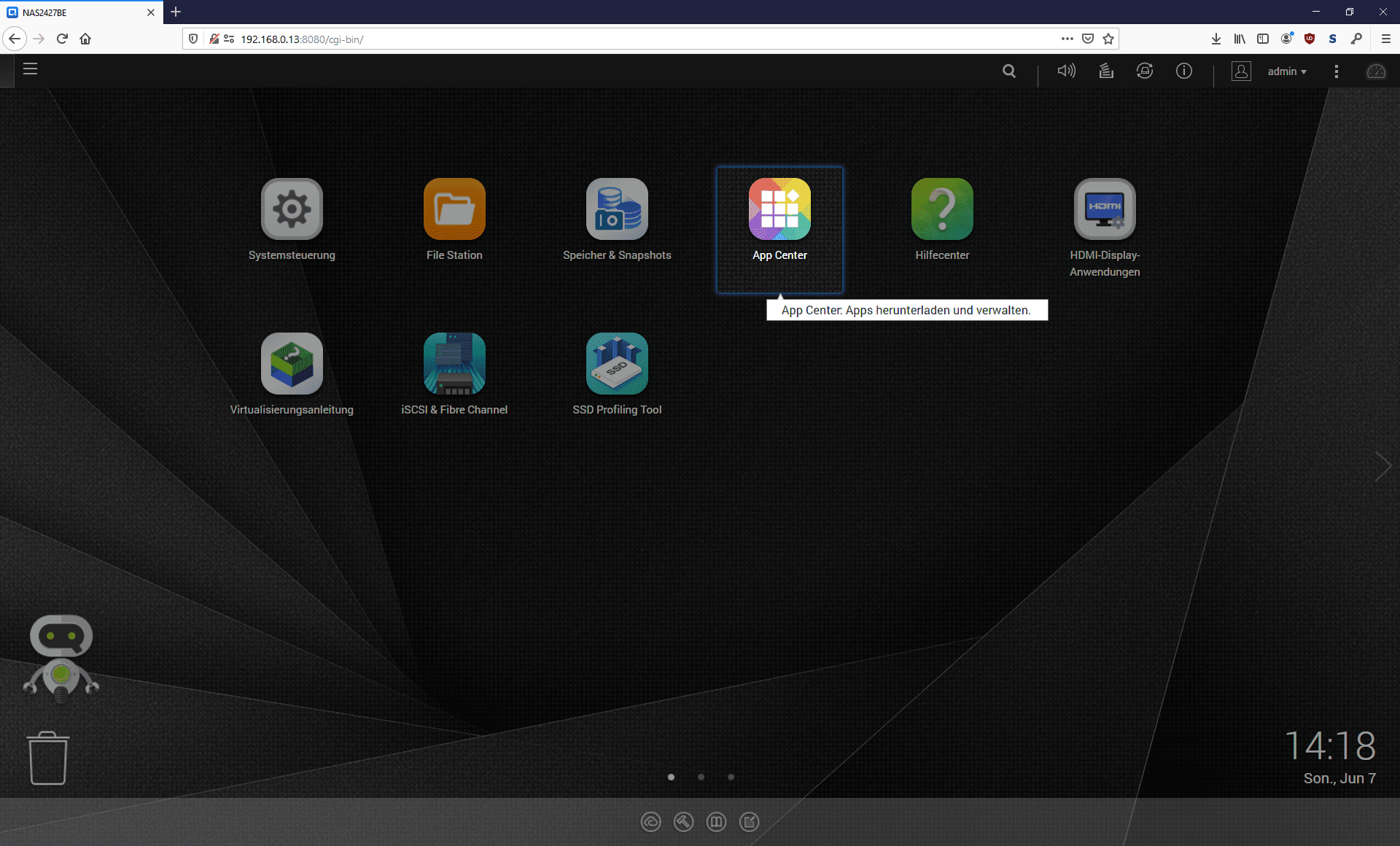
Task: Click the search magnifier icon
Action: tap(1009, 71)
